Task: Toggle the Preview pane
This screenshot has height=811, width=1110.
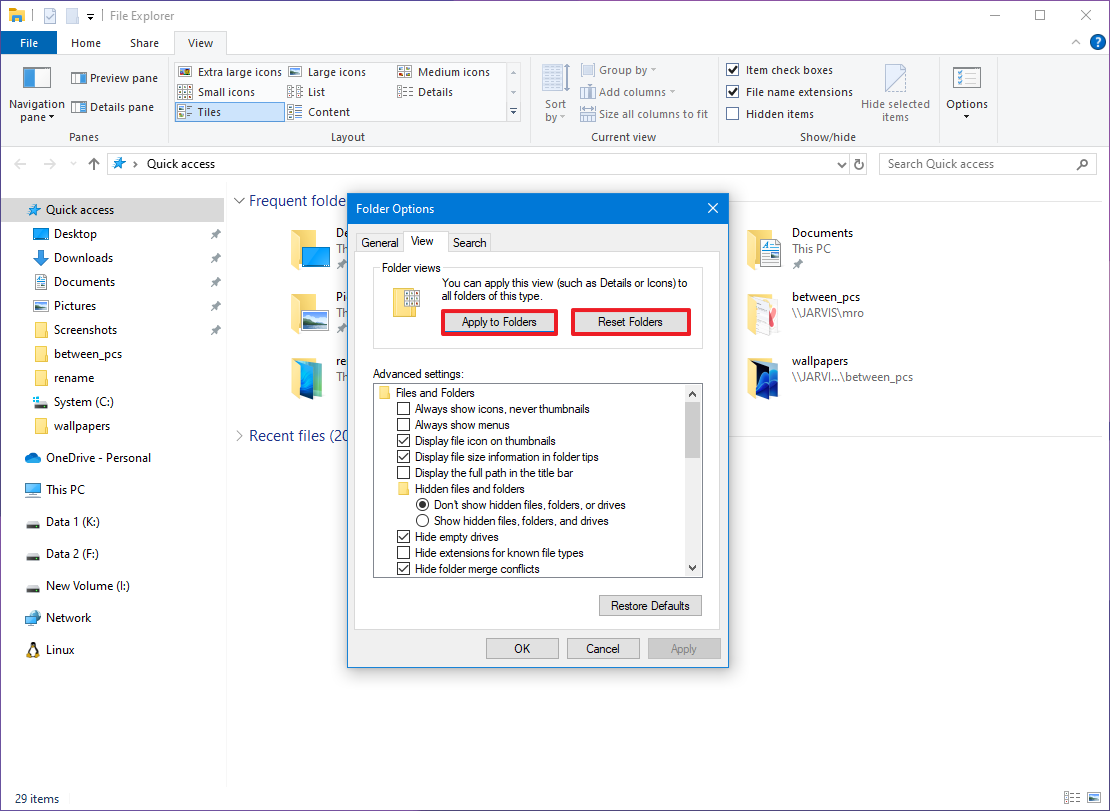Action: [x=113, y=77]
